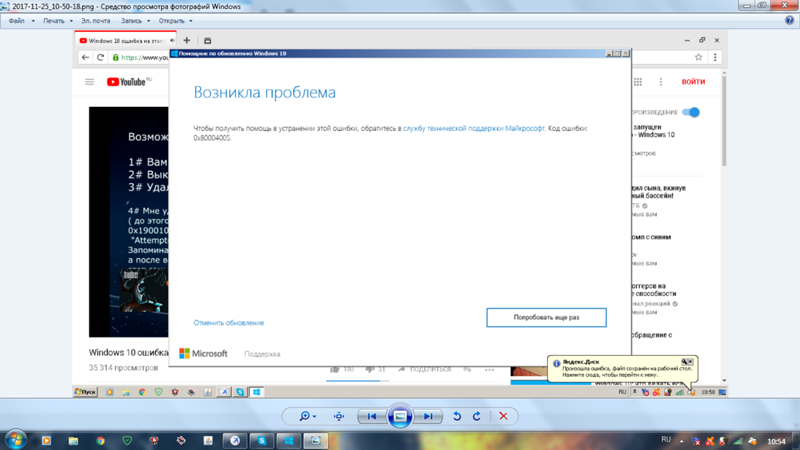The height and width of the screenshot is (450, 800).
Task: Click the blue help question mark icon
Action: point(790,20)
